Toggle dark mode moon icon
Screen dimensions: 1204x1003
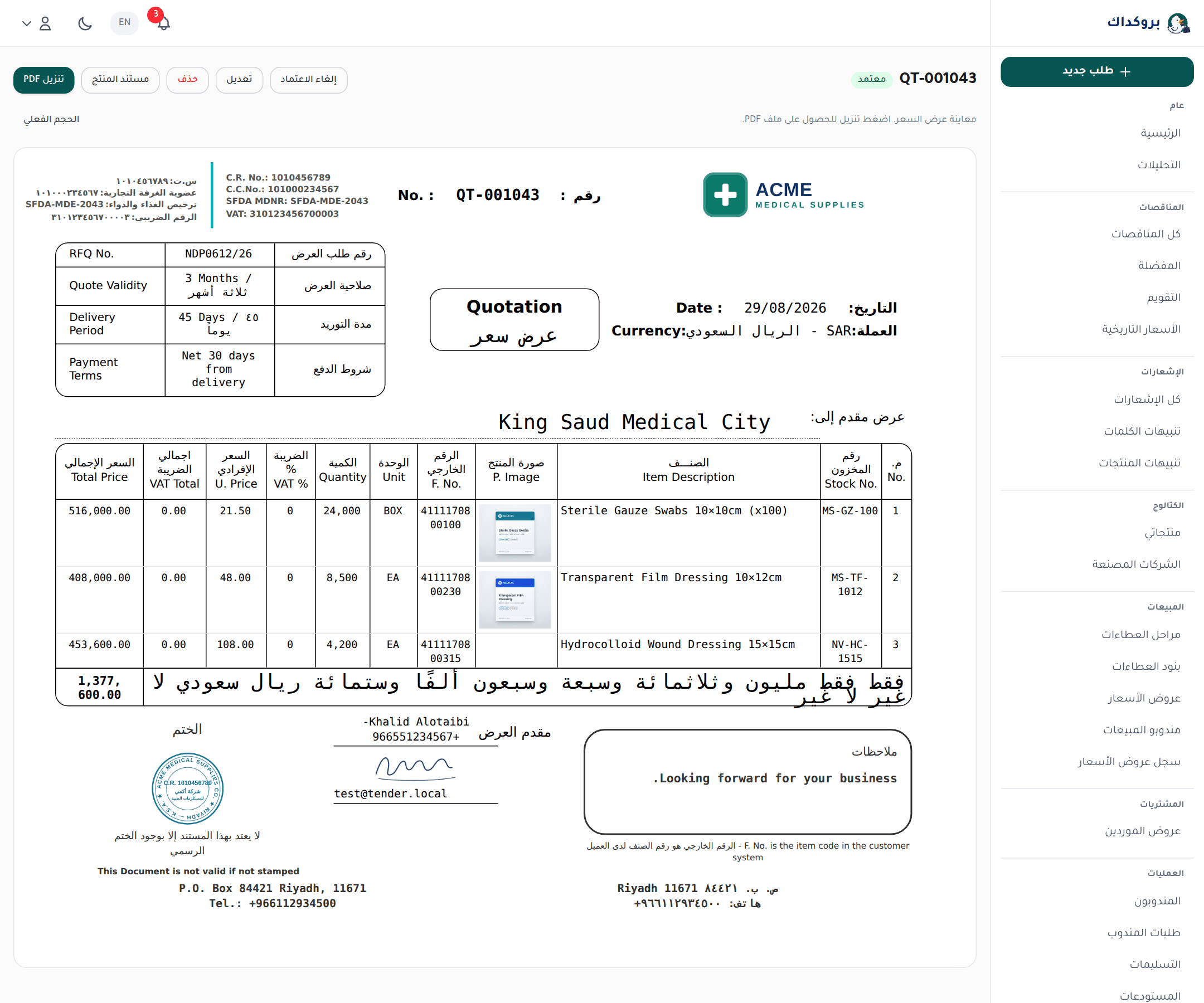click(x=85, y=23)
